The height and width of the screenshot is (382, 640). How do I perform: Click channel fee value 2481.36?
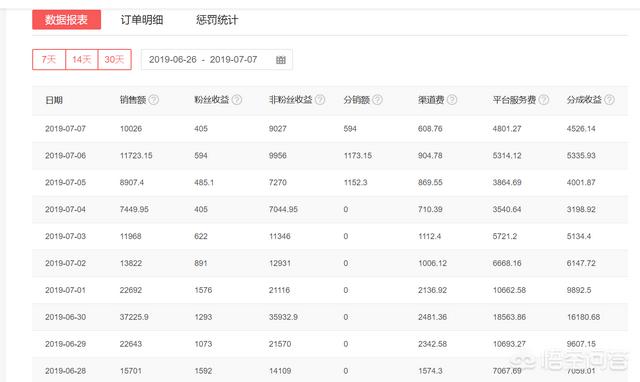(x=433, y=317)
